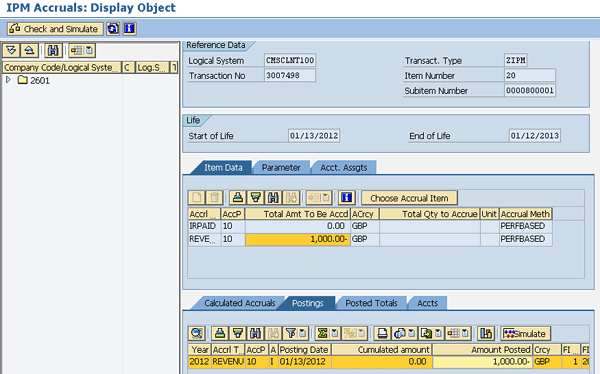
Task: Click the Logical System field CMSCLNT100
Action: [x=290, y=60]
